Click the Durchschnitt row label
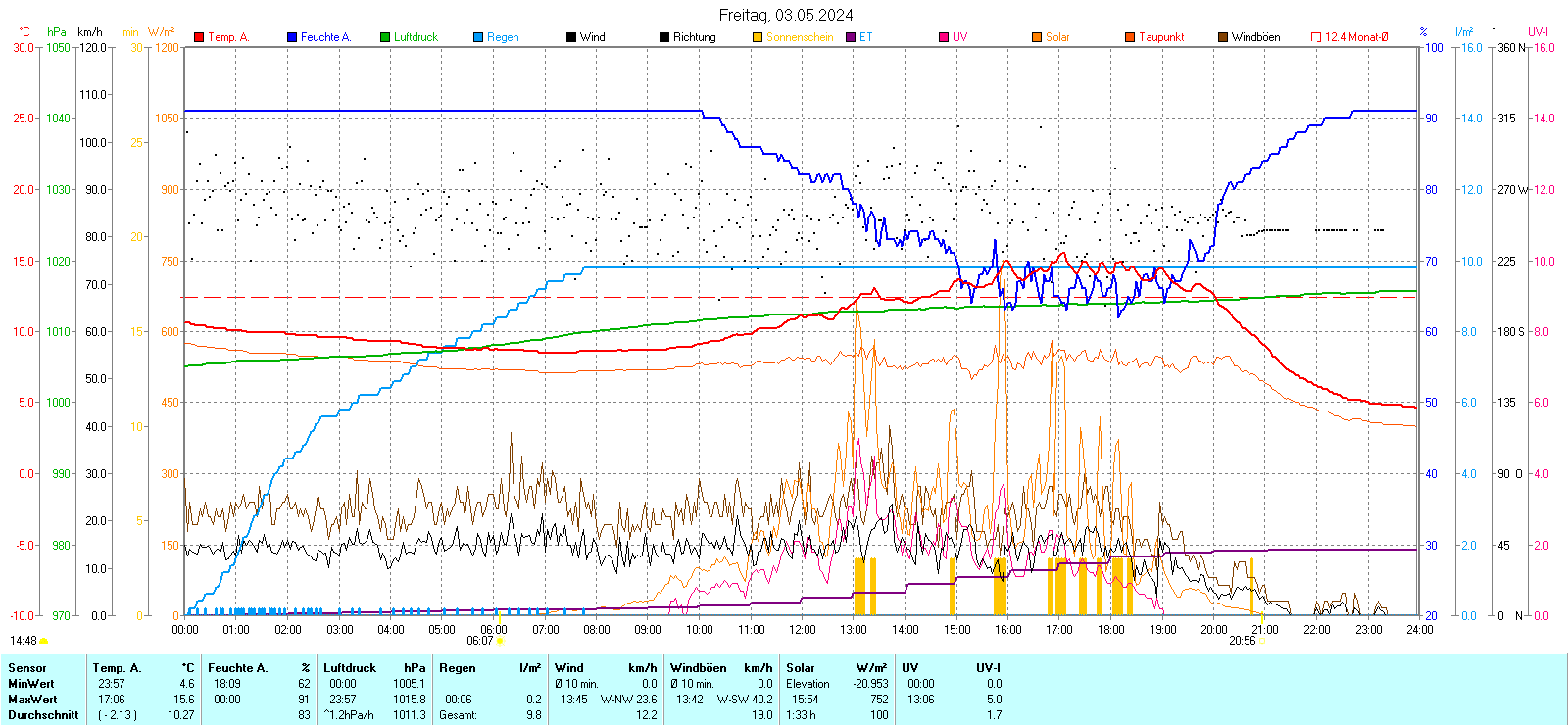The image size is (1568, 725). click(43, 715)
